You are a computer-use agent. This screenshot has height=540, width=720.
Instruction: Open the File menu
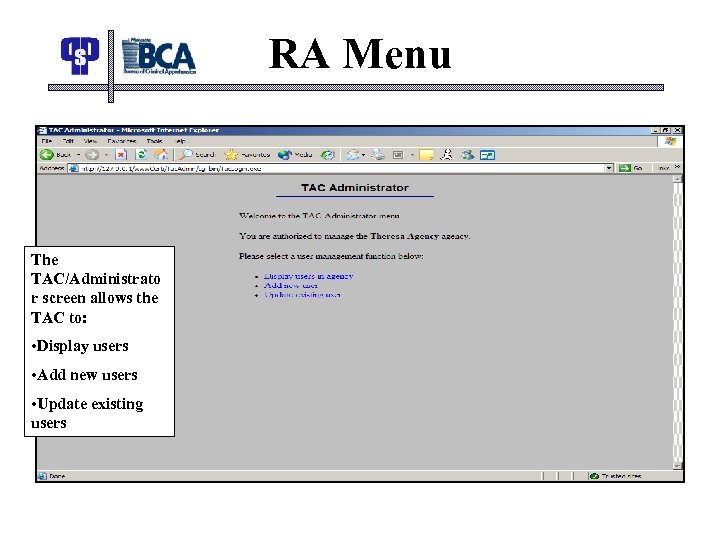(47, 141)
